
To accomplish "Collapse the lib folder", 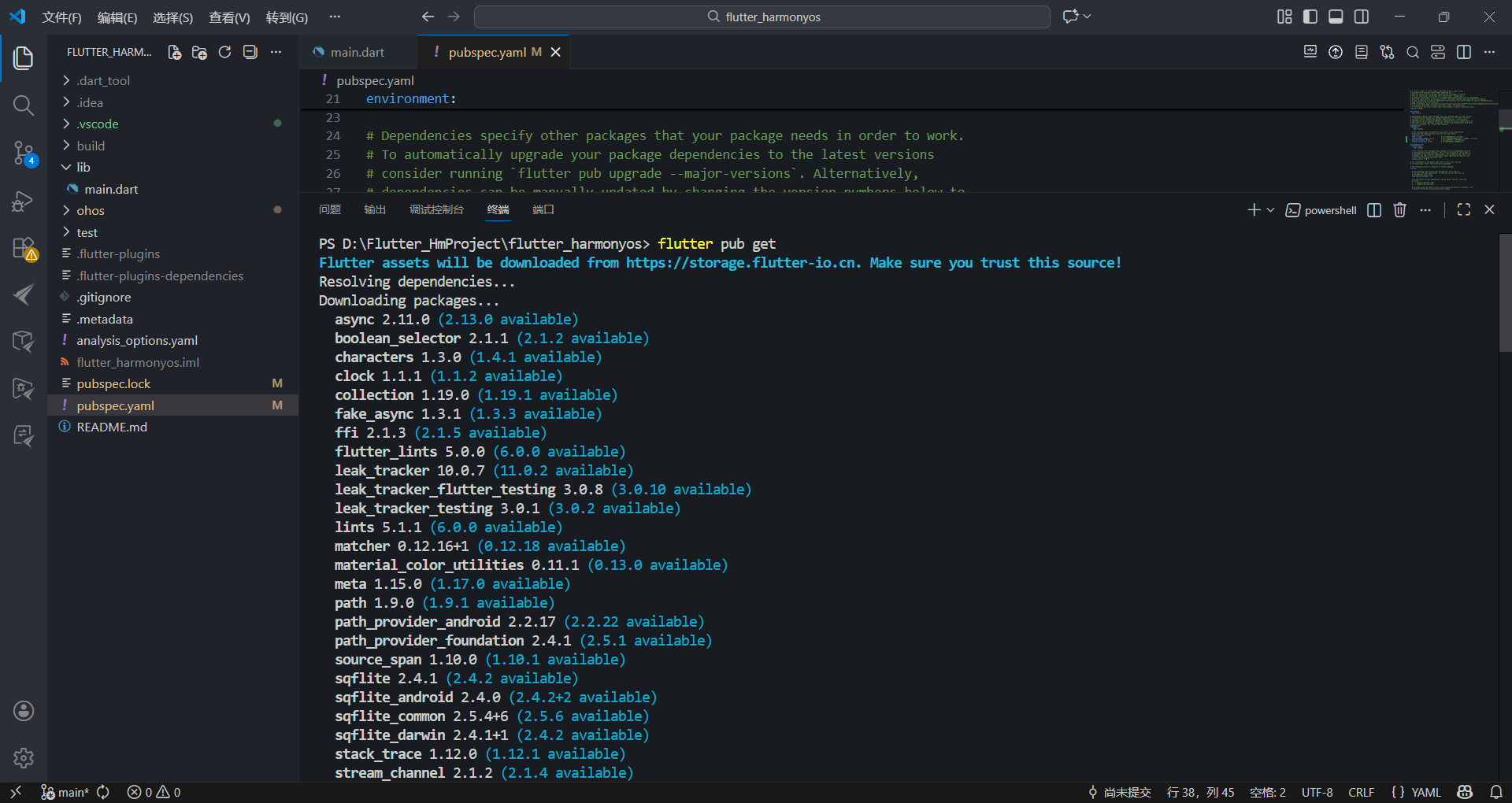I will click(172, 167).
